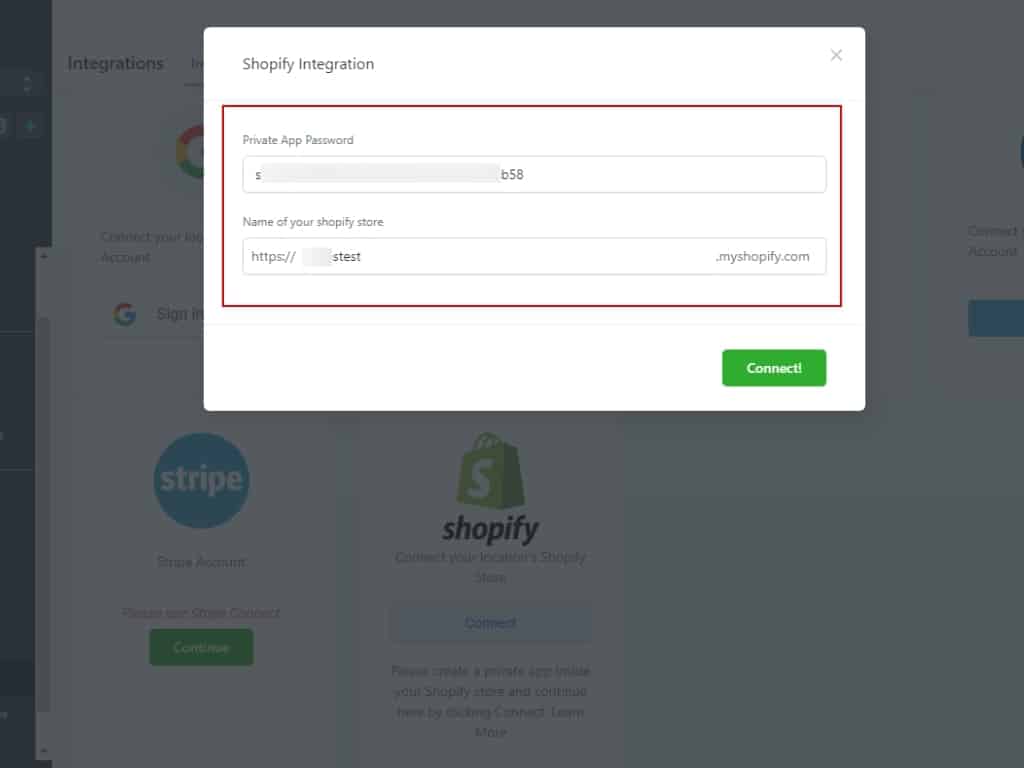This screenshot has height=768, width=1024.
Task: Close the Shopify Integration dialog
Action: (836, 56)
